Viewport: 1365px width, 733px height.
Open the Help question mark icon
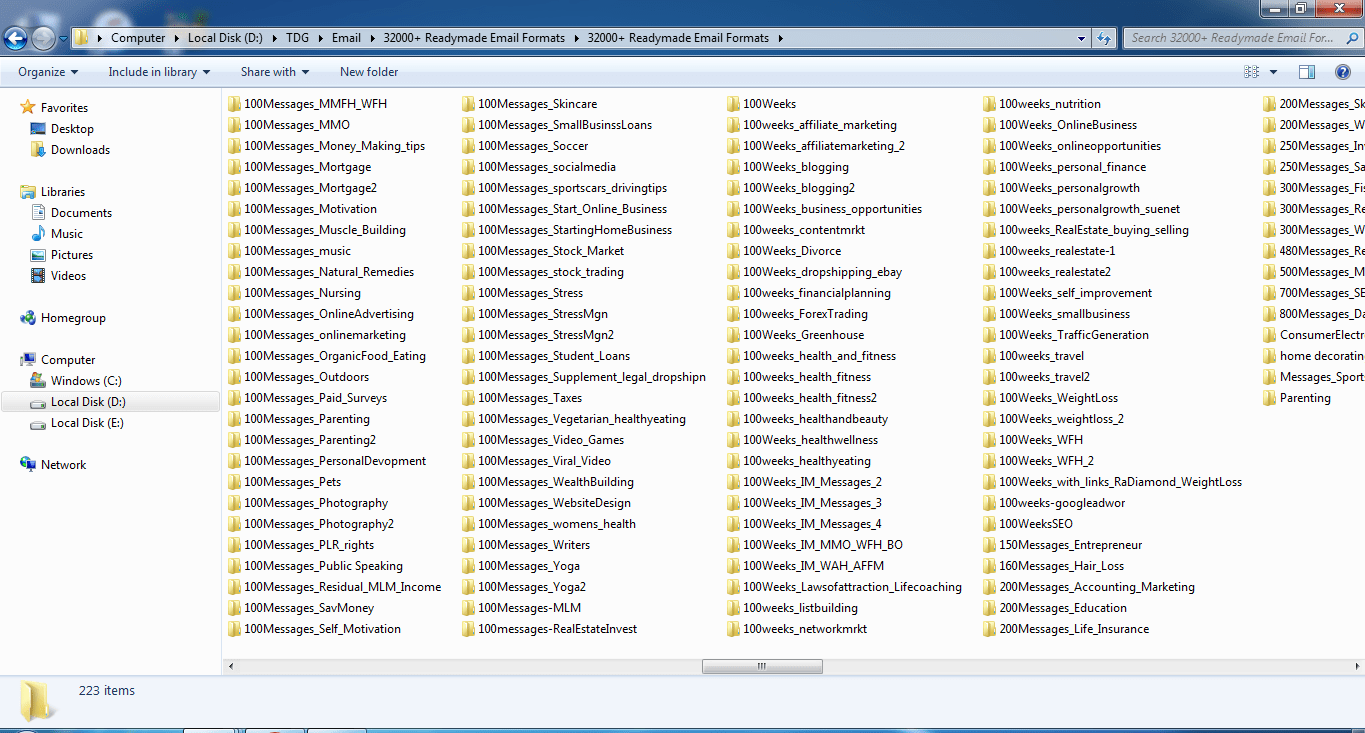click(1342, 72)
